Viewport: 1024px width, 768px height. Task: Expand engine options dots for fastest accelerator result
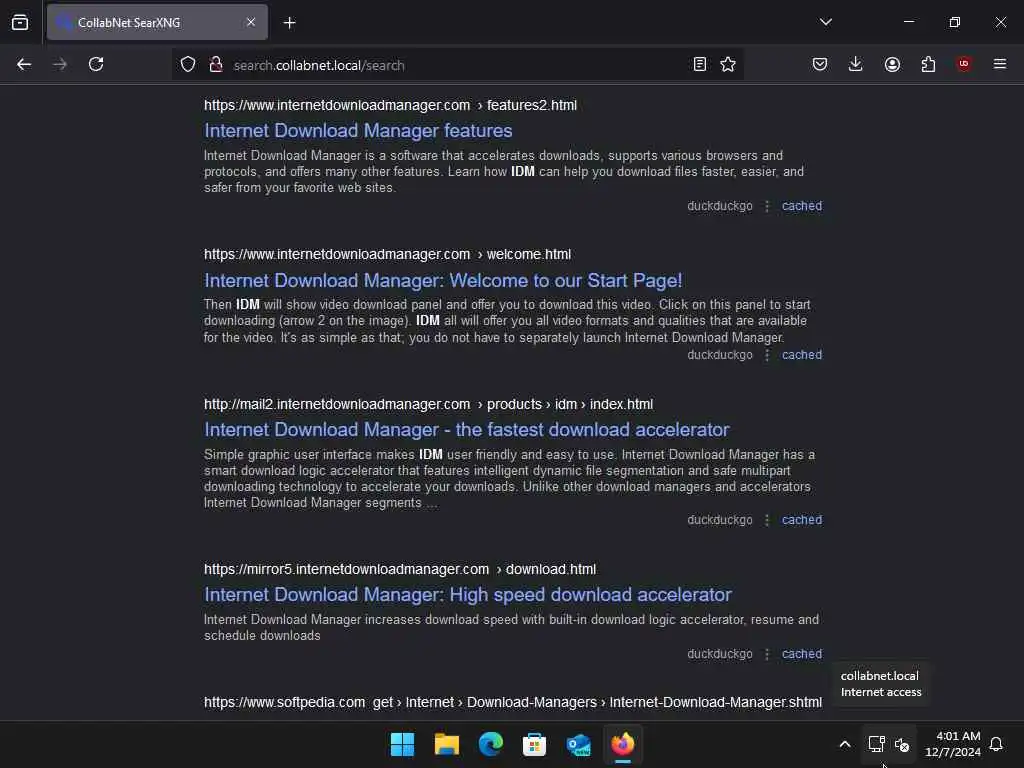pyautogui.click(x=767, y=520)
